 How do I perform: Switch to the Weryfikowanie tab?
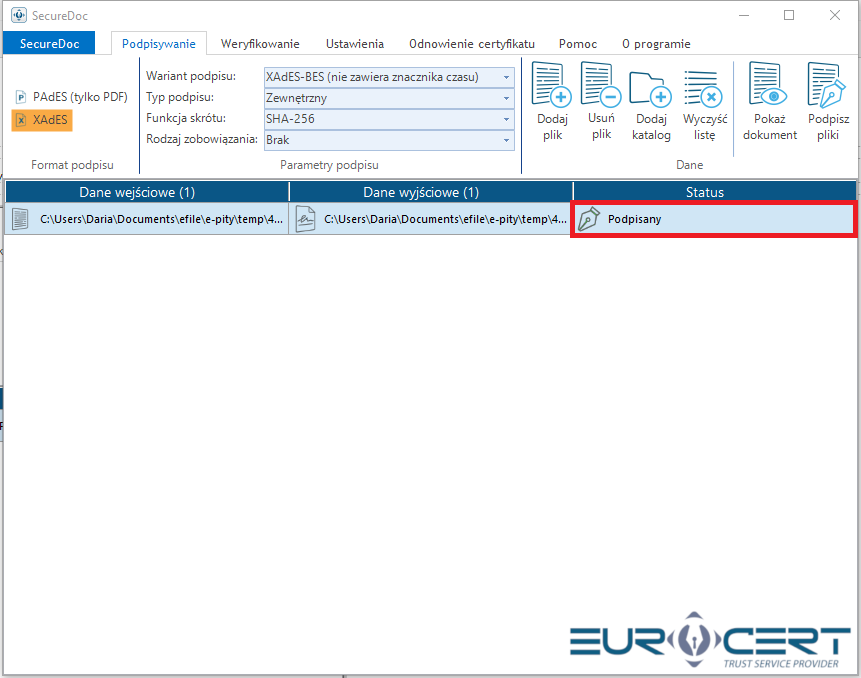click(260, 44)
